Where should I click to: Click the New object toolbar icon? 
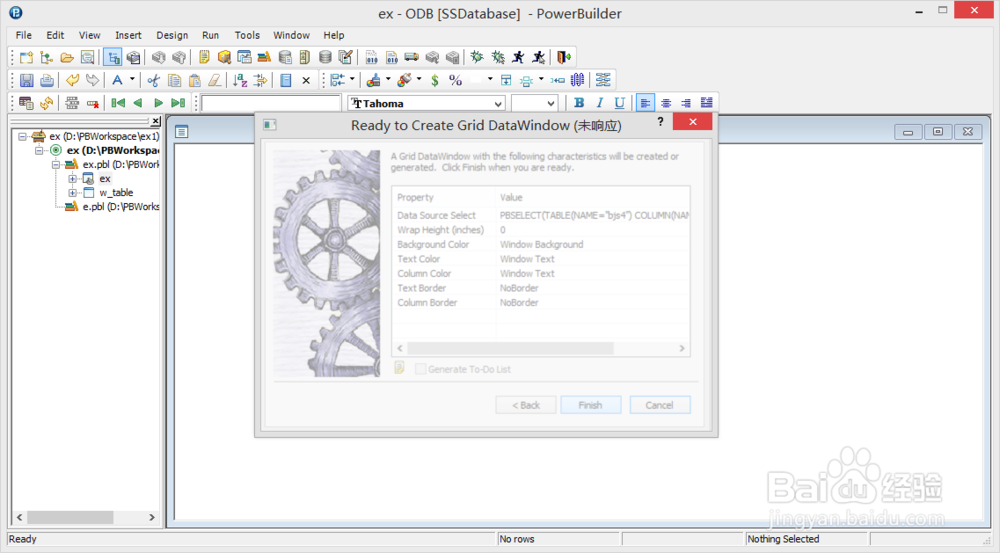pos(26,57)
